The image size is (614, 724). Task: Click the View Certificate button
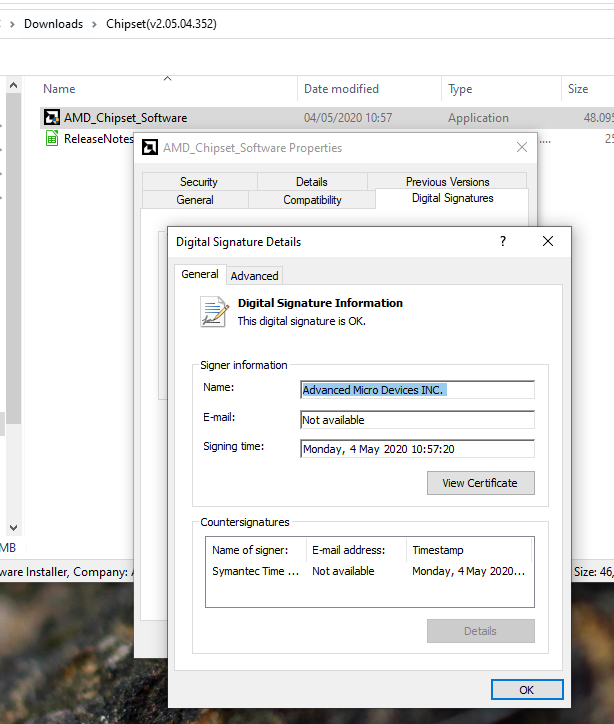coord(481,483)
